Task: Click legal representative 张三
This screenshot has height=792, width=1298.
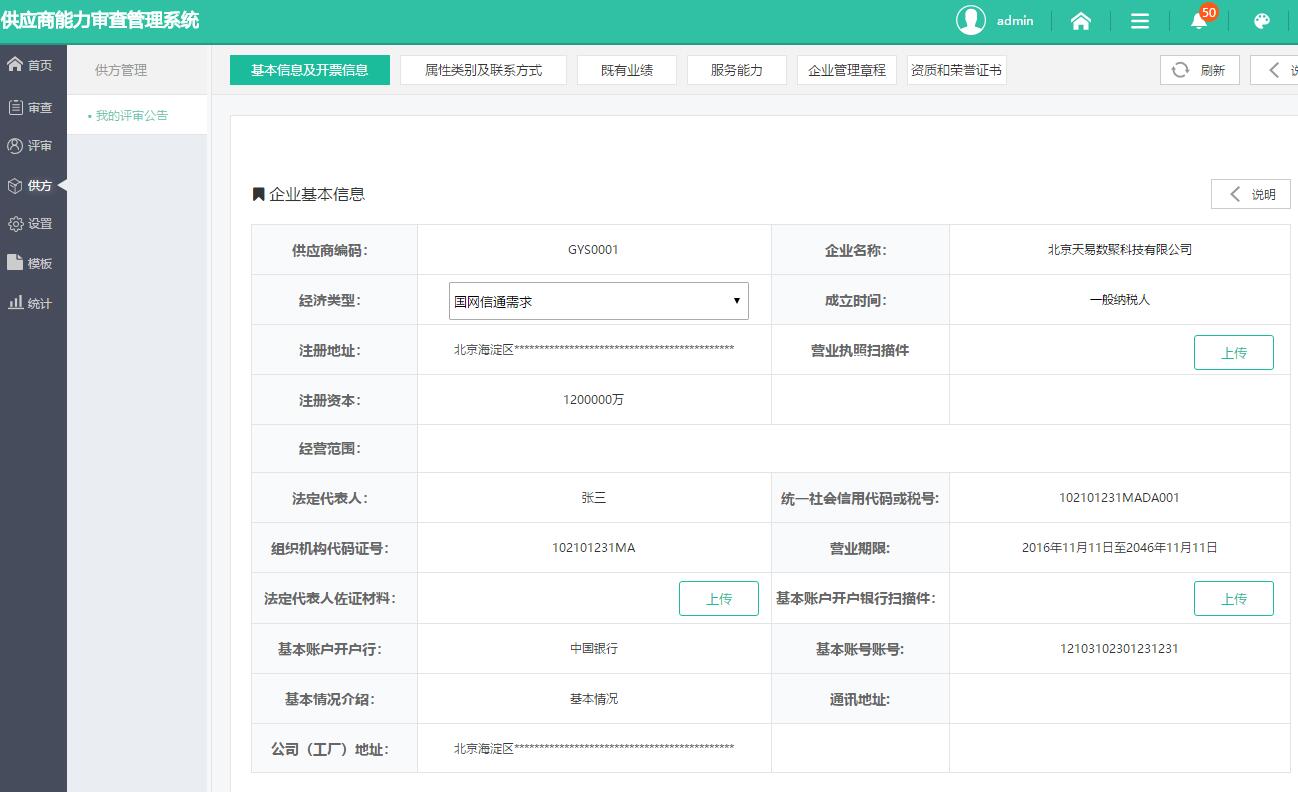Action: click(594, 497)
